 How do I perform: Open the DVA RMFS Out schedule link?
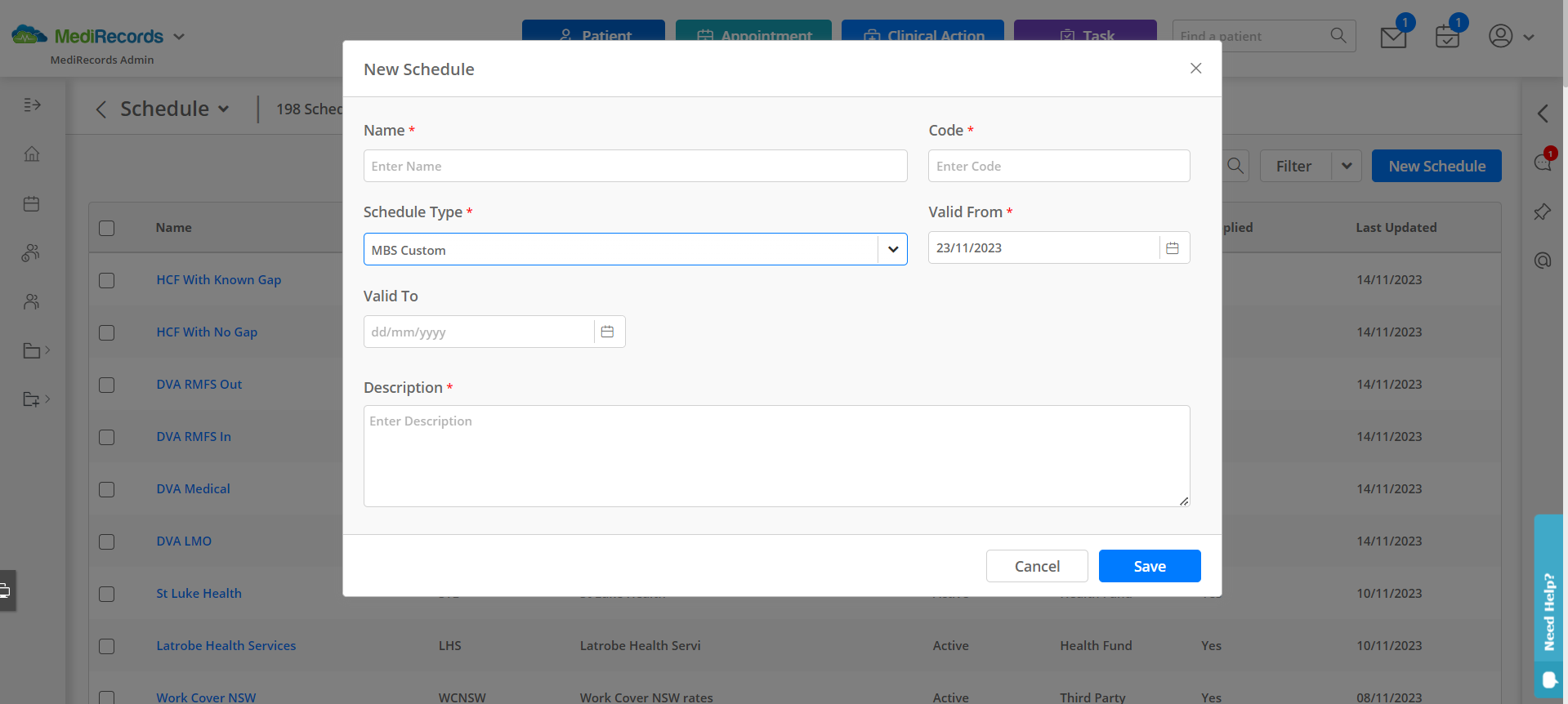(199, 384)
